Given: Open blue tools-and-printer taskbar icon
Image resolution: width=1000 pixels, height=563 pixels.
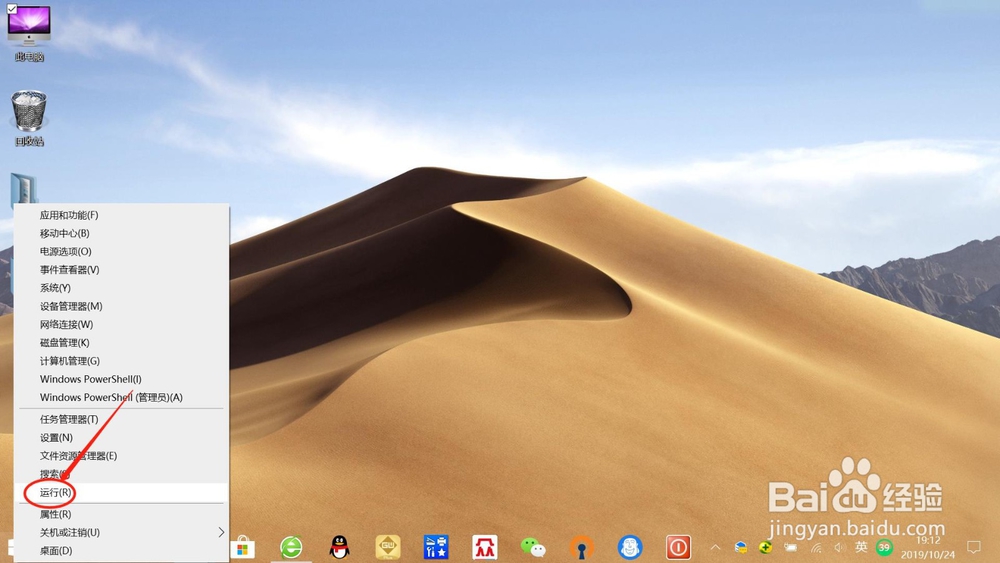Looking at the screenshot, I should [x=436, y=548].
